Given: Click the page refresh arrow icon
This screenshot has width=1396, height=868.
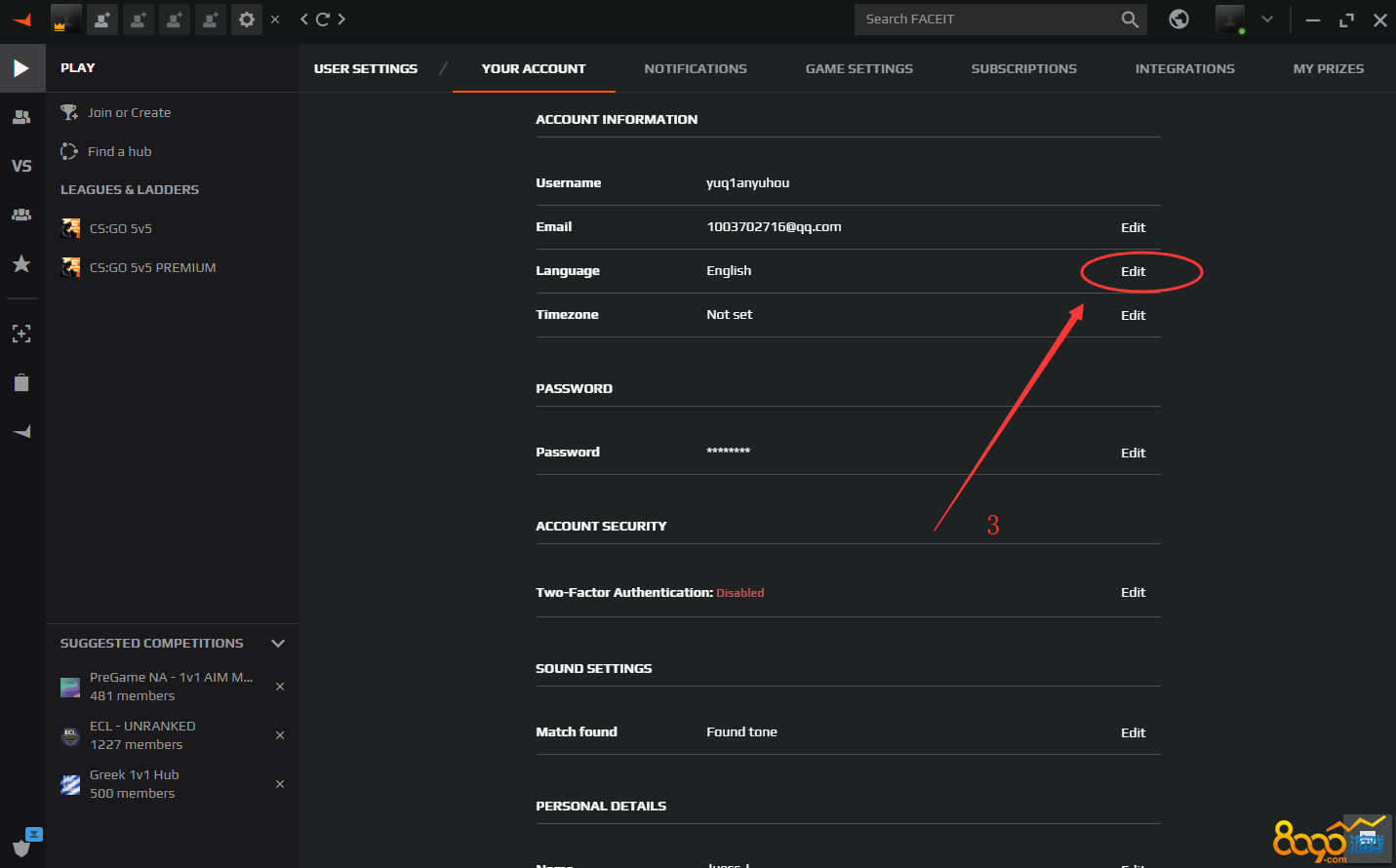Looking at the screenshot, I should tap(323, 20).
